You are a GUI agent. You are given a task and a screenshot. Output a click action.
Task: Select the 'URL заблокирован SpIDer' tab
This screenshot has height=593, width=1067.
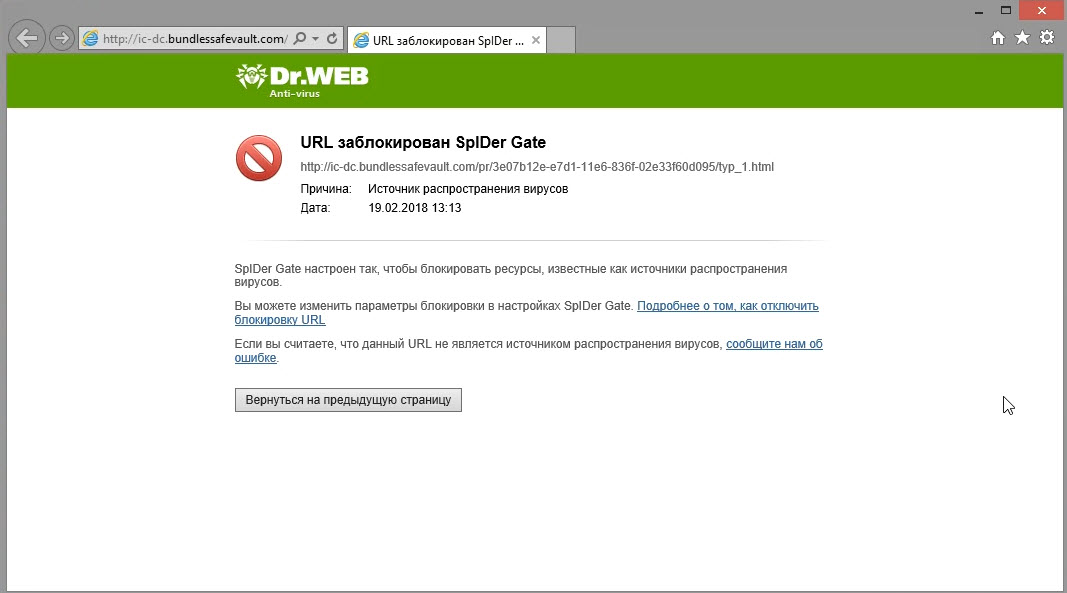447,40
